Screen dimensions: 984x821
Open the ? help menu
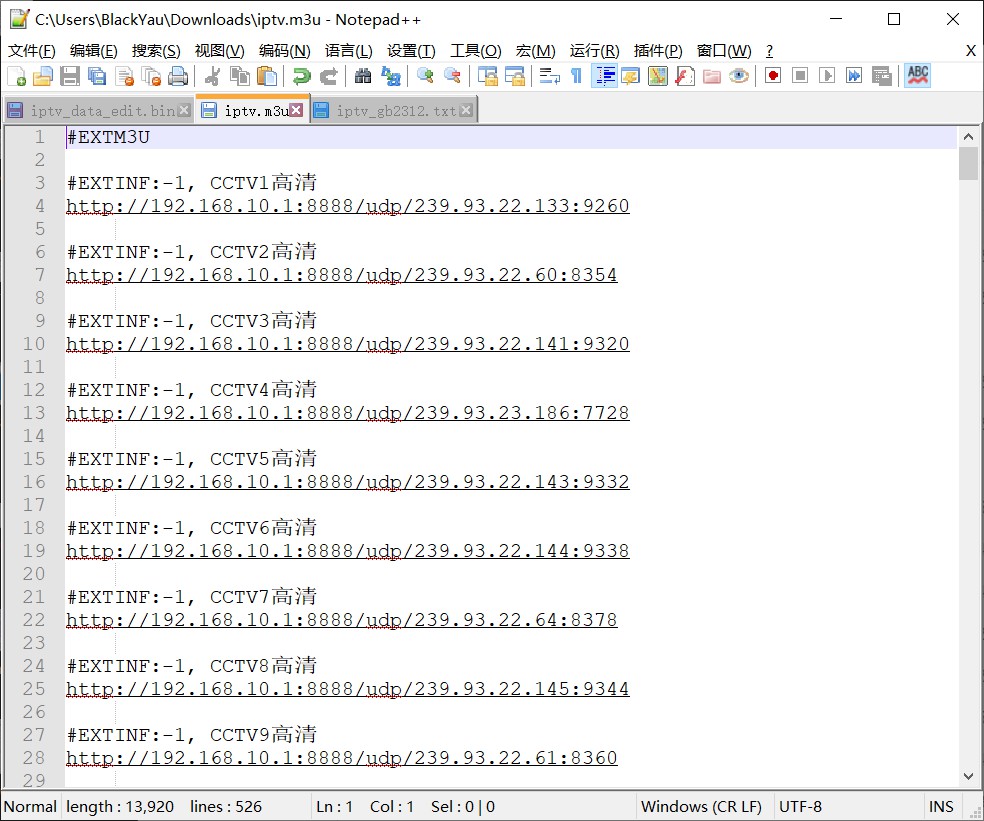click(769, 51)
